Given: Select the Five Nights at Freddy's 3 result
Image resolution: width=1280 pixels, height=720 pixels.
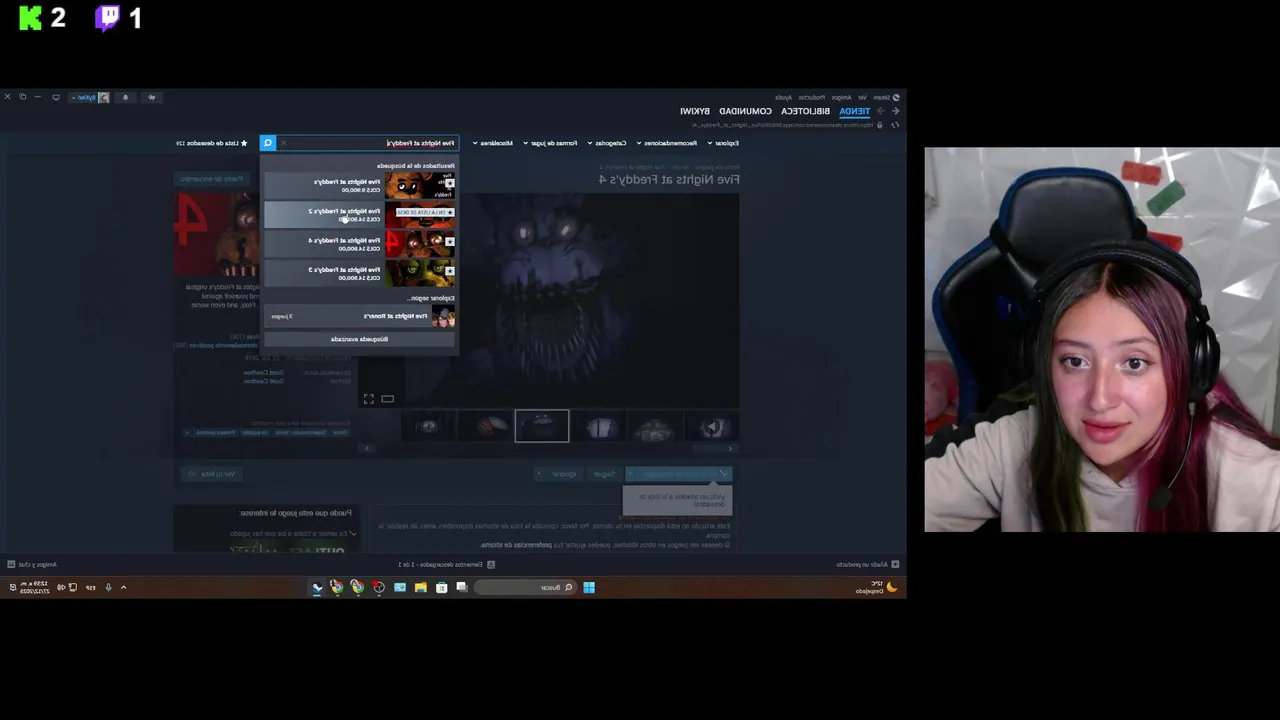Looking at the screenshot, I should (360, 272).
